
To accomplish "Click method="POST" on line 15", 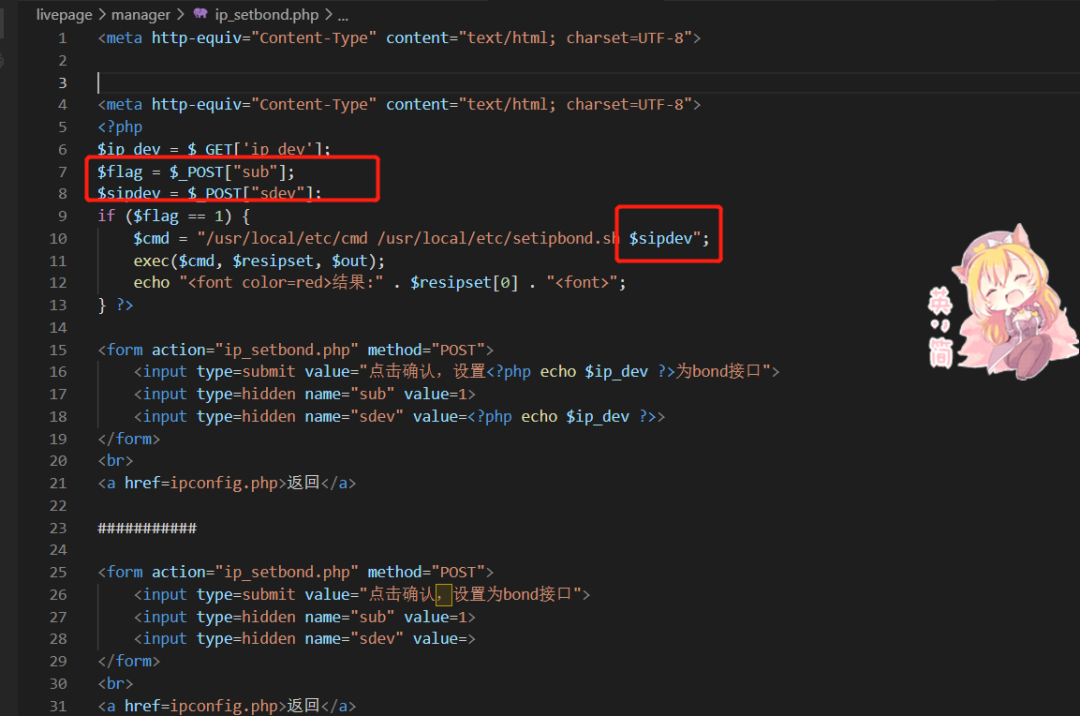I will (426, 350).
